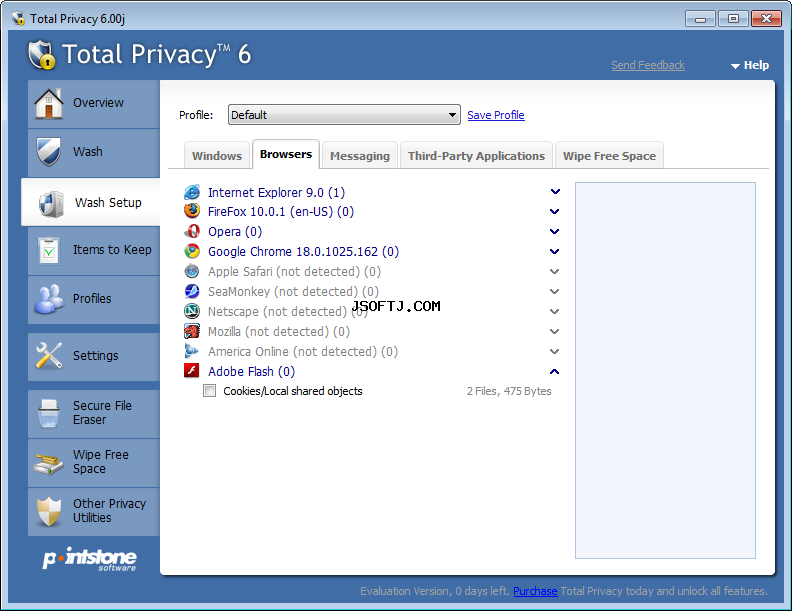Expand America Online row chevron
This screenshot has height=611, width=792.
[555, 351]
